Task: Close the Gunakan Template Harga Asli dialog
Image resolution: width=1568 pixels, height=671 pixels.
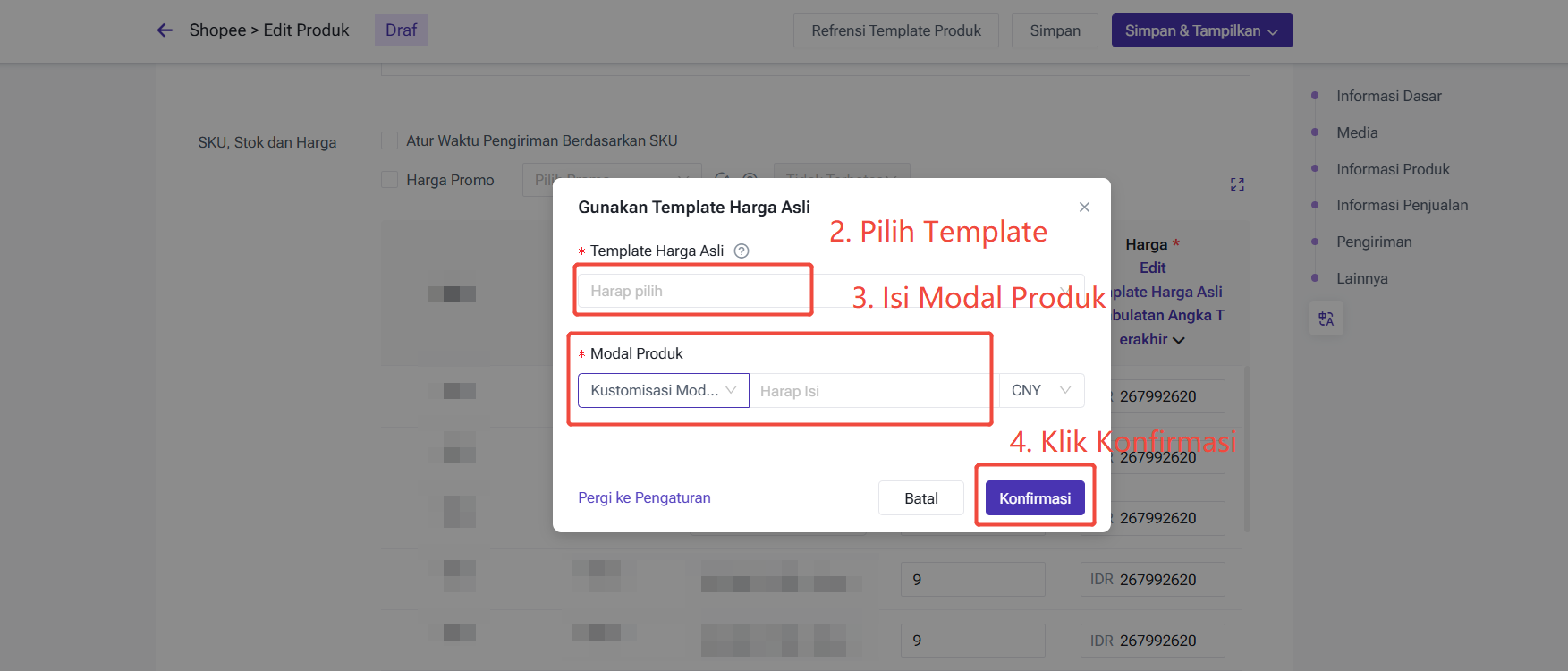Action: click(1084, 208)
